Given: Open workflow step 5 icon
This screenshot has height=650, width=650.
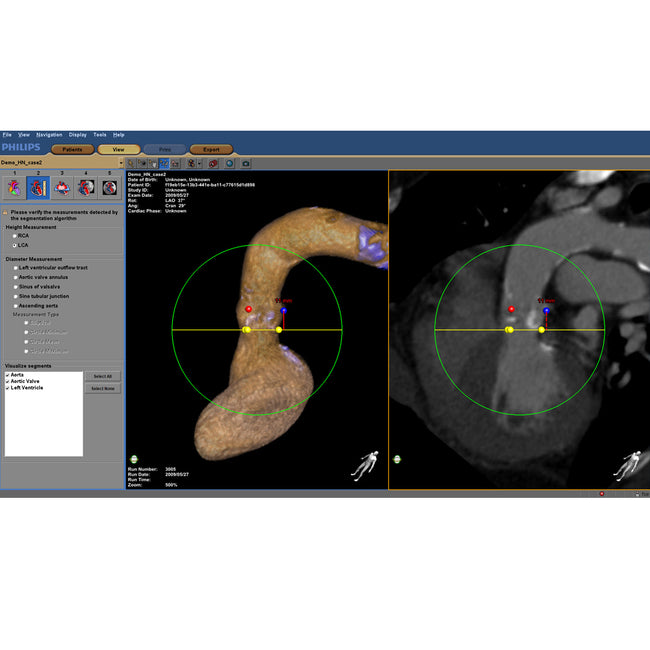Looking at the screenshot, I should [110, 186].
